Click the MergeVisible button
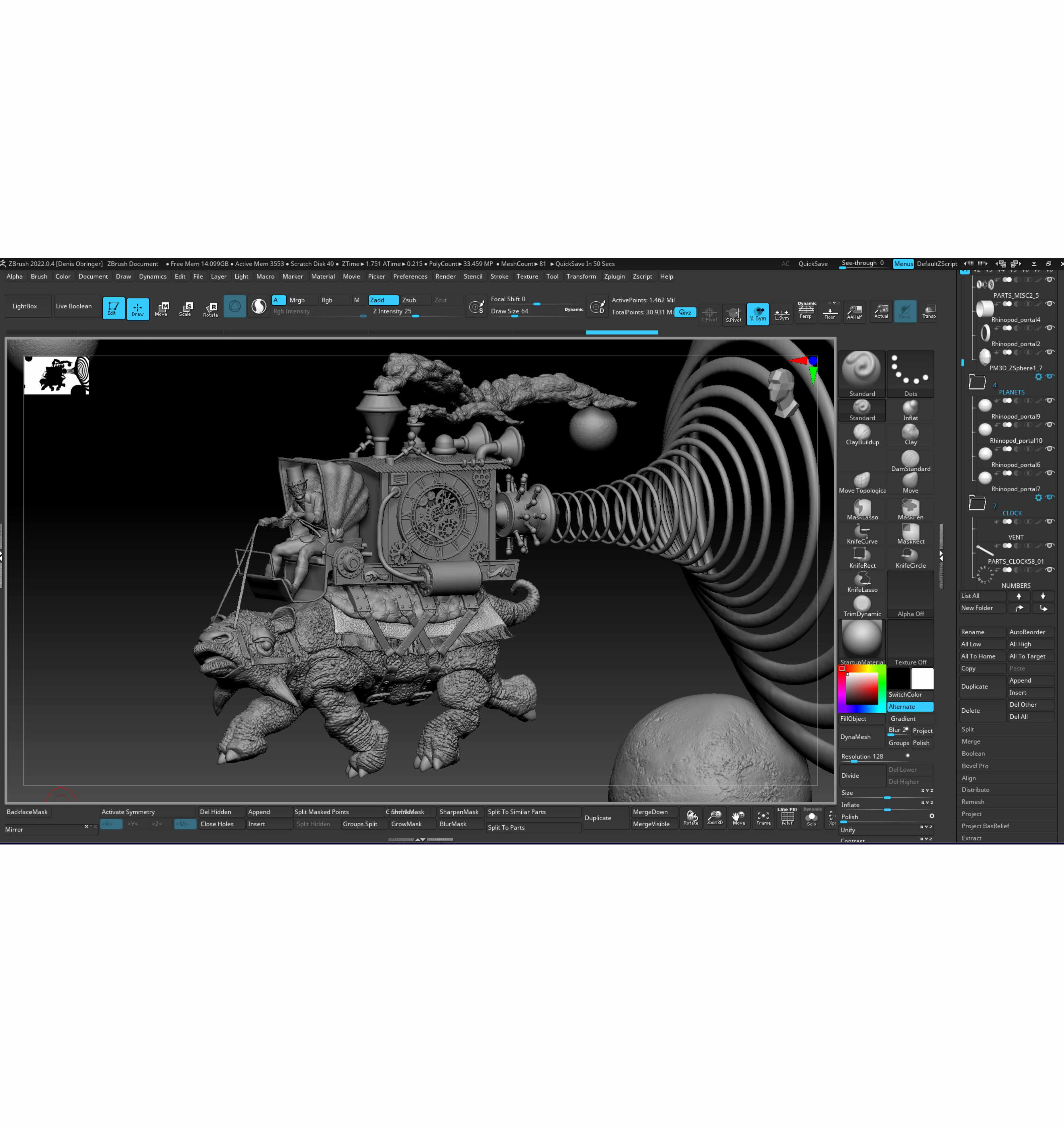The width and height of the screenshot is (1064, 1128). point(653,824)
